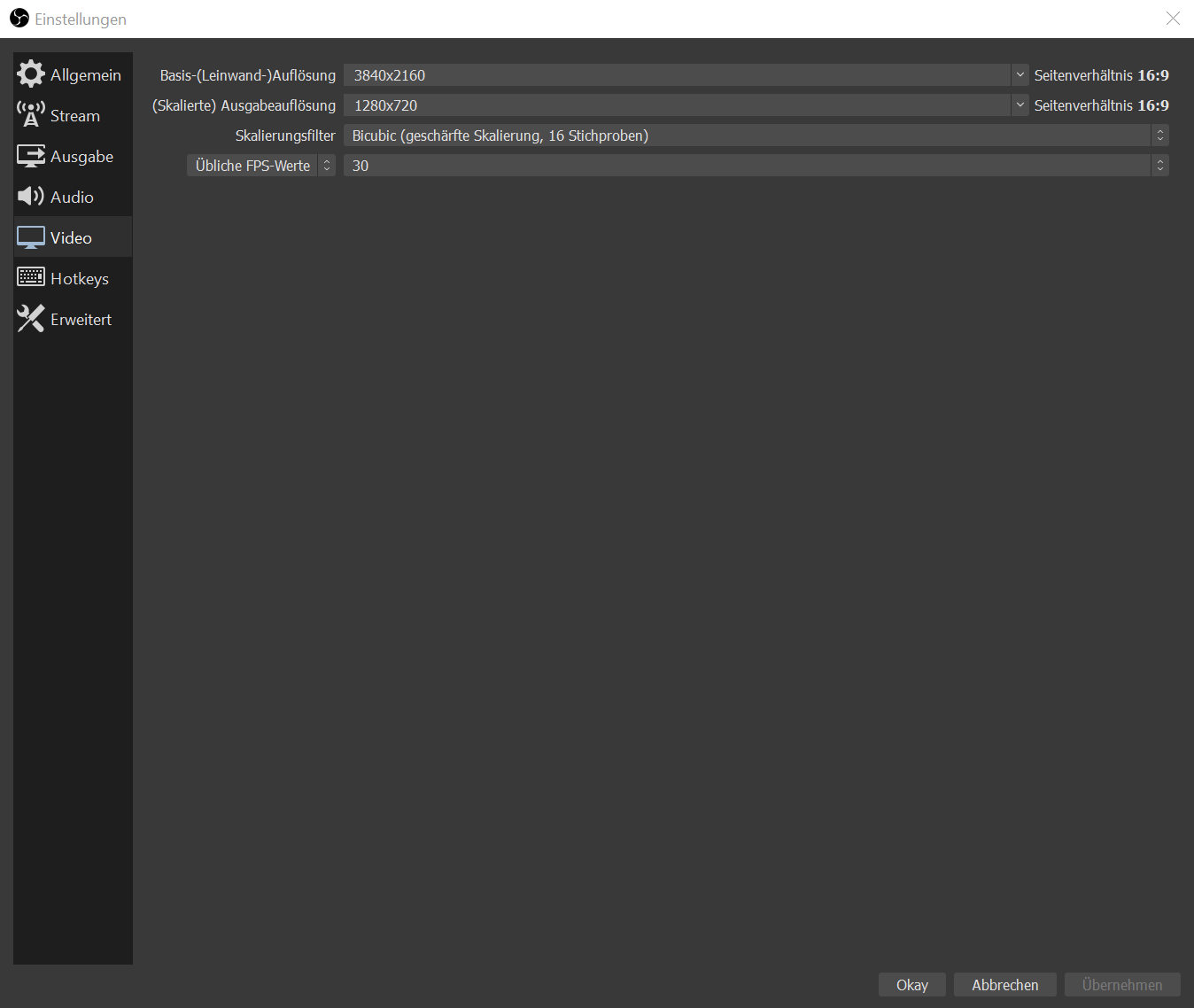Click the 3840x2160 base resolution field
The image size is (1194, 1008).
[677, 75]
